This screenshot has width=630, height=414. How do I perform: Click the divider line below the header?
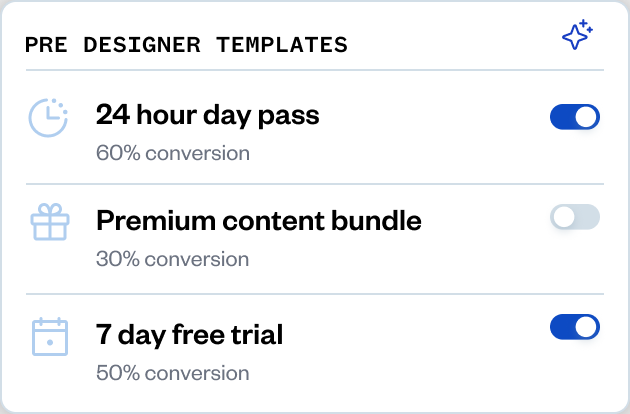pyautogui.click(x=315, y=70)
